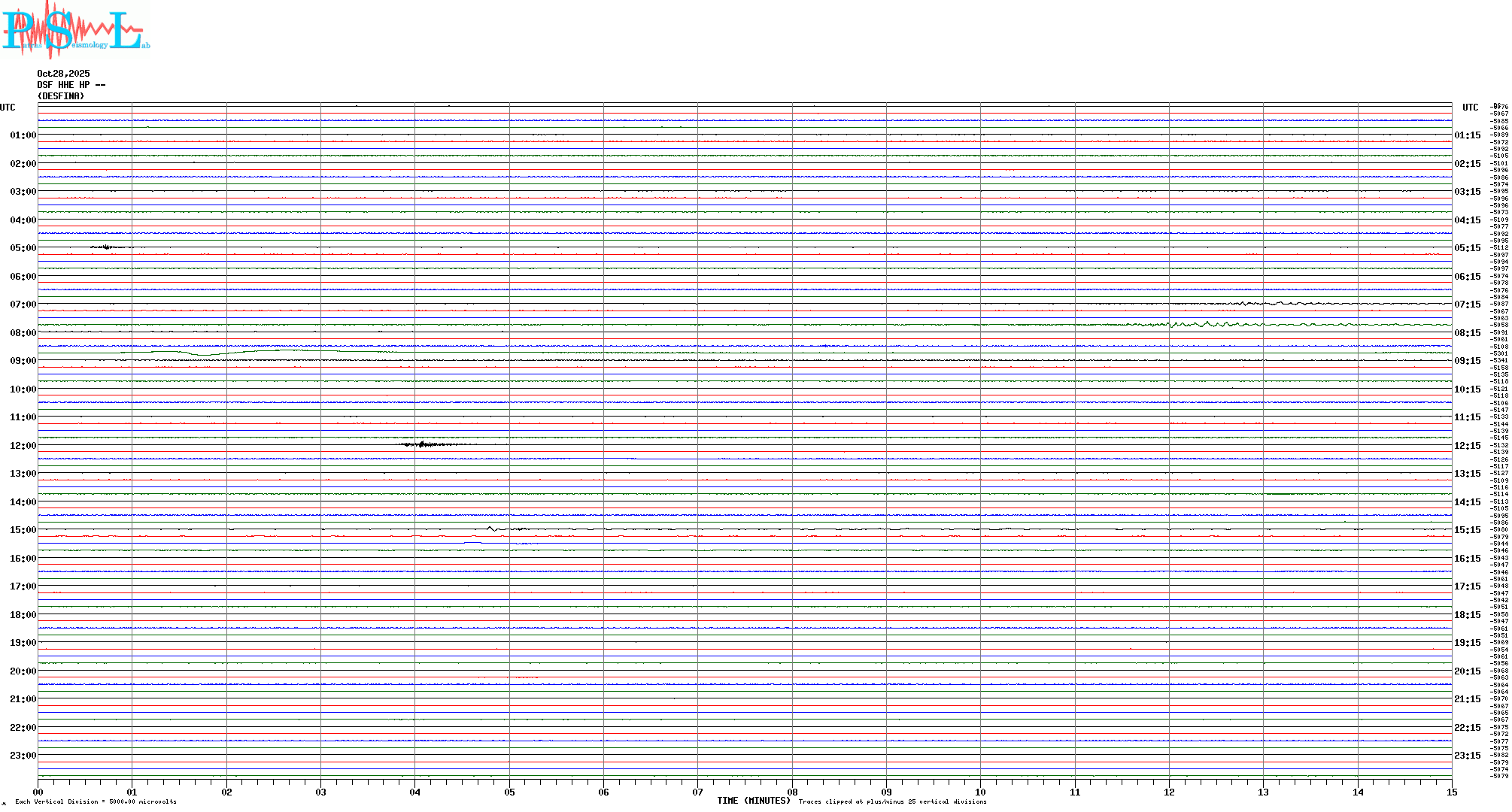Click the 20:15 label on right axis
The image size is (1512, 812).
coord(1467,671)
